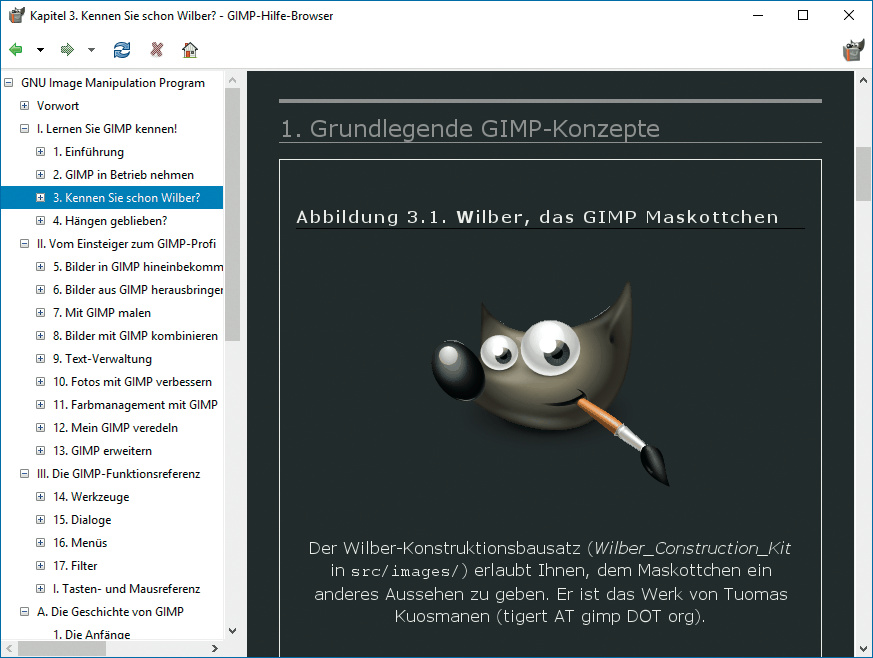Collapse the A. Die Geschichte von GIMP node

tap(24, 612)
